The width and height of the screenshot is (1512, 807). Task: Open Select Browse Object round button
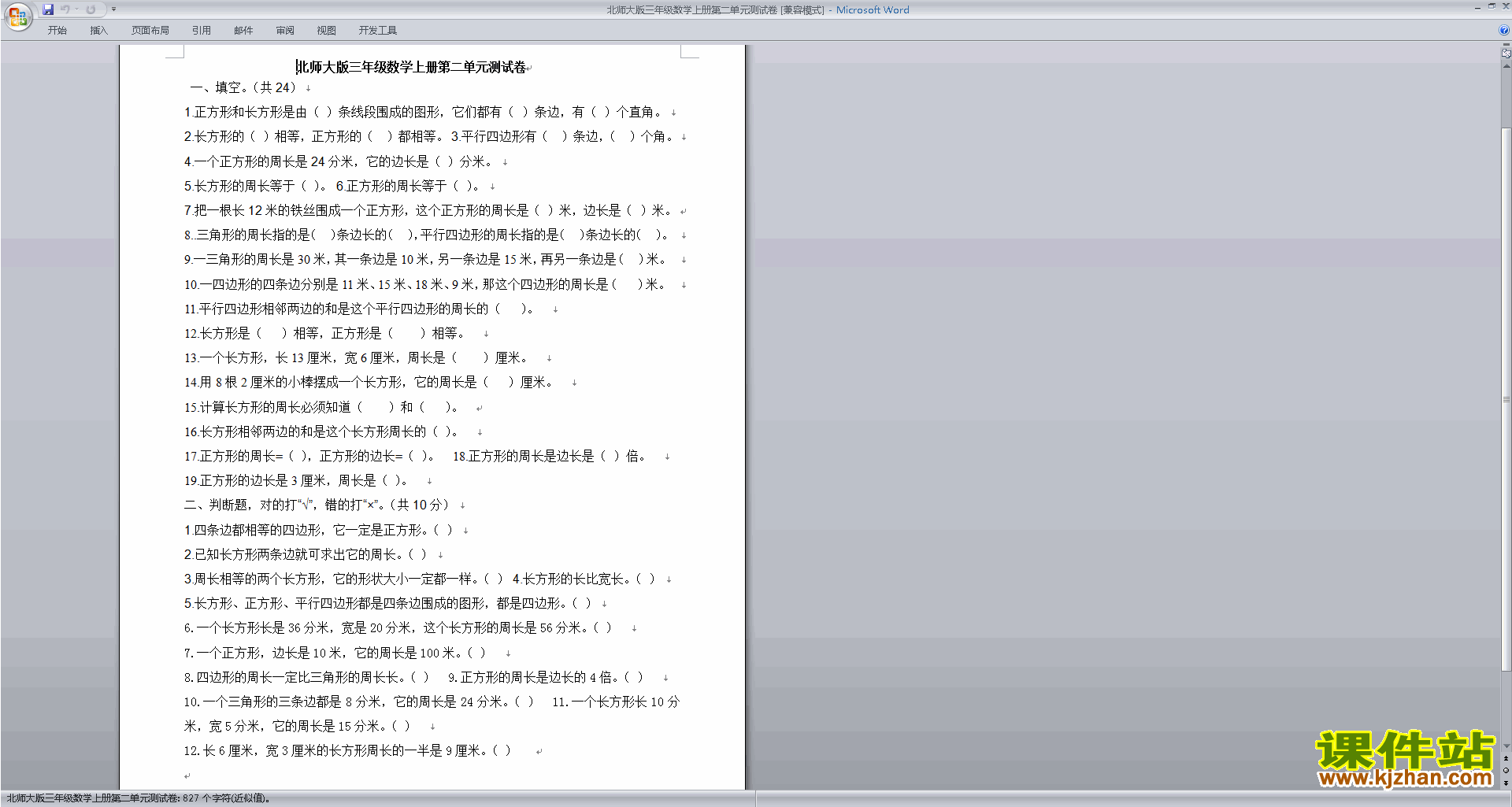tap(1506, 770)
